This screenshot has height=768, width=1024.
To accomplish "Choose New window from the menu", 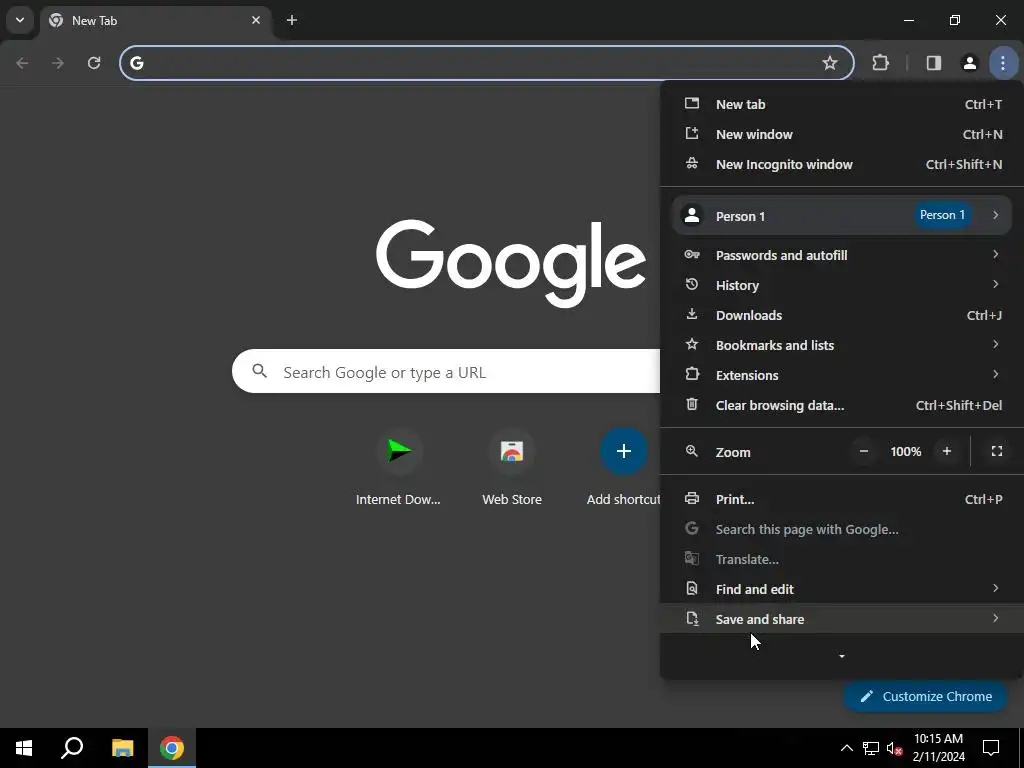I will [842, 135].
